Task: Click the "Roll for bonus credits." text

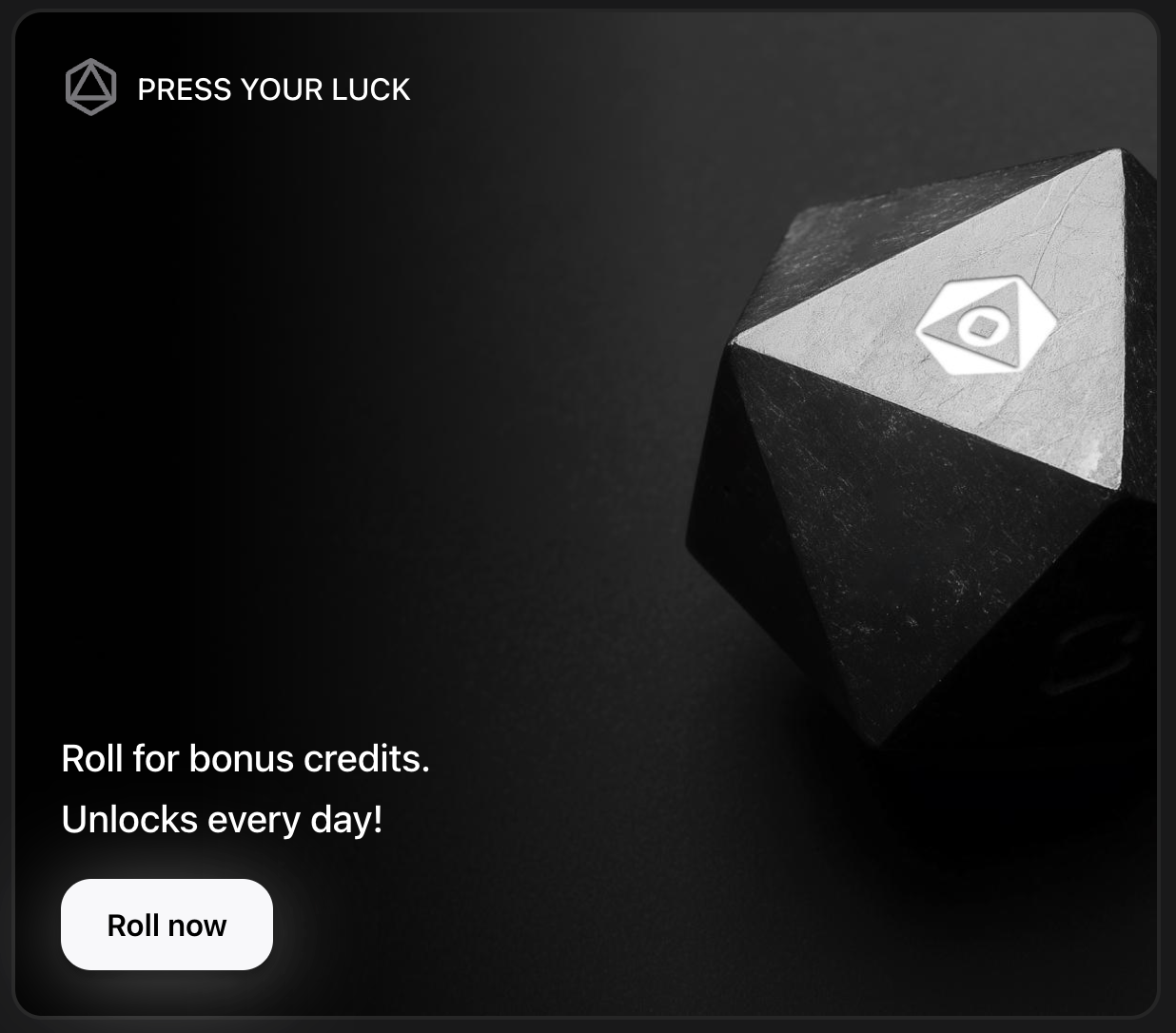Action: pos(245,758)
